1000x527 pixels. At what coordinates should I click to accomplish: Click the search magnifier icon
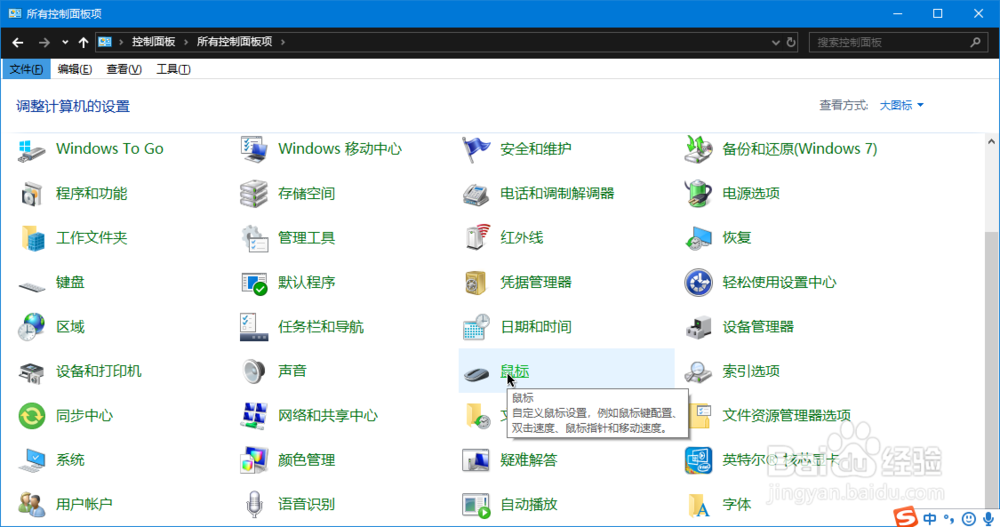coord(975,42)
